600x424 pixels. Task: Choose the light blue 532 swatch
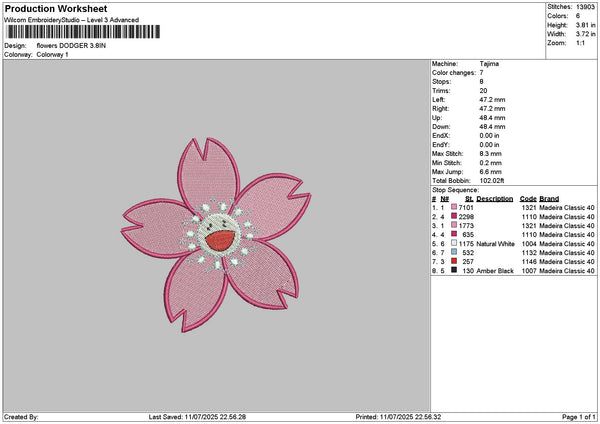pos(454,252)
